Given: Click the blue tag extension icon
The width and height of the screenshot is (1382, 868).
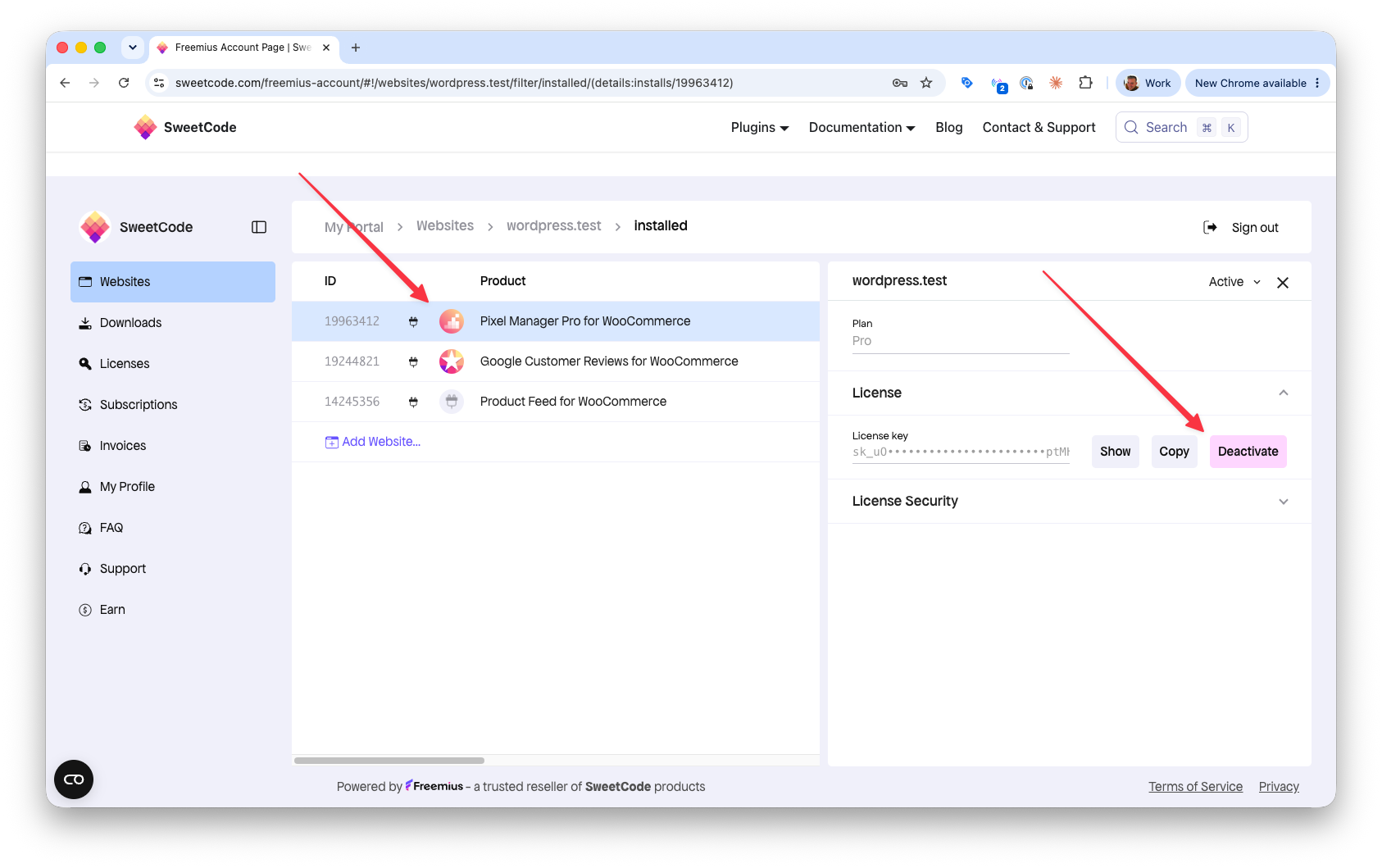Looking at the screenshot, I should tap(967, 83).
